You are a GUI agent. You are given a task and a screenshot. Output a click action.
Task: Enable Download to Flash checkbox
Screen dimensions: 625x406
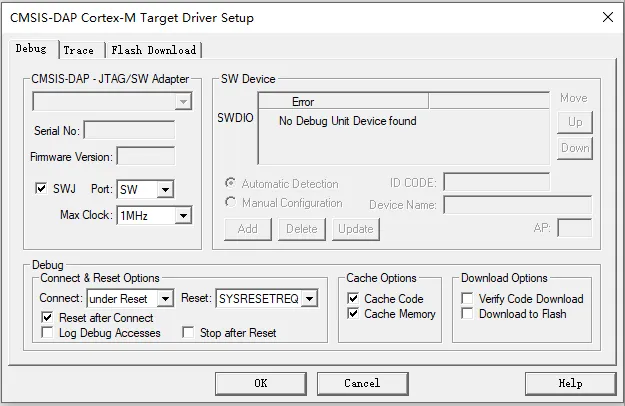[x=467, y=314]
